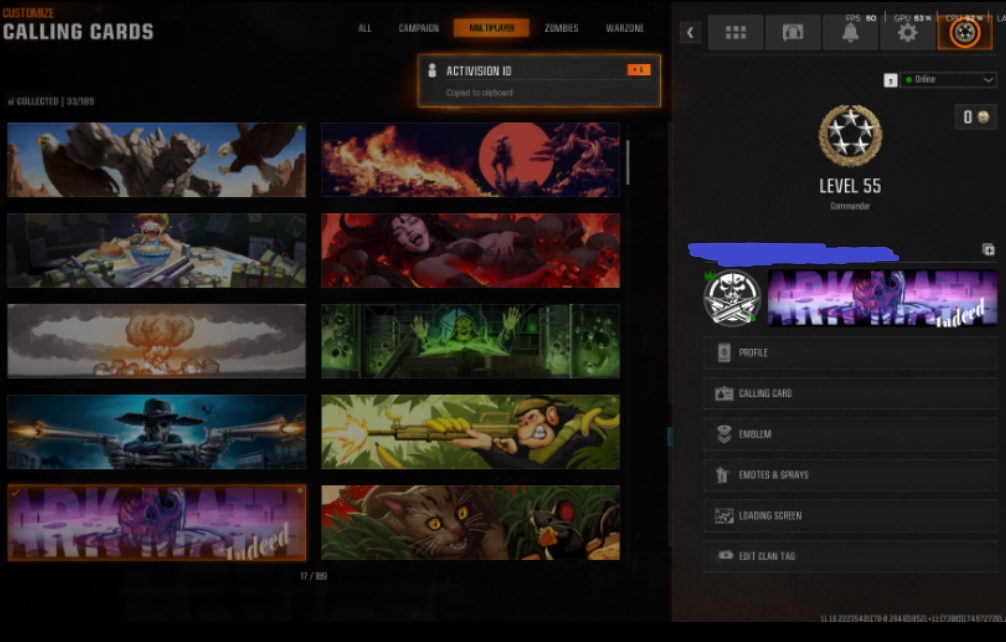Switch to the Warzone tab

[x=625, y=28]
